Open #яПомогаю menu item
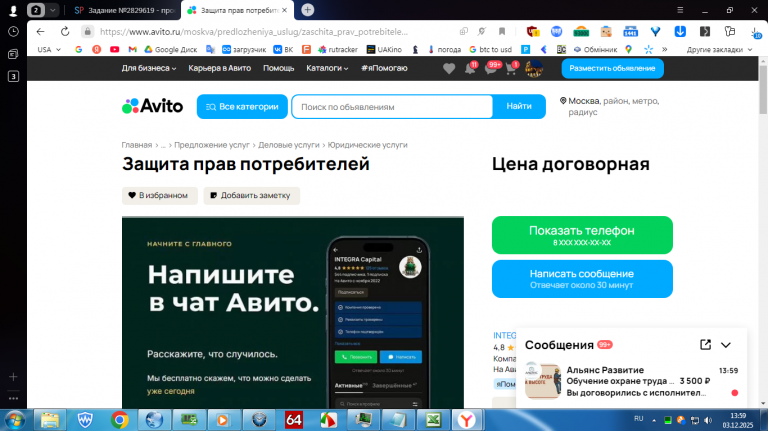 tap(384, 69)
